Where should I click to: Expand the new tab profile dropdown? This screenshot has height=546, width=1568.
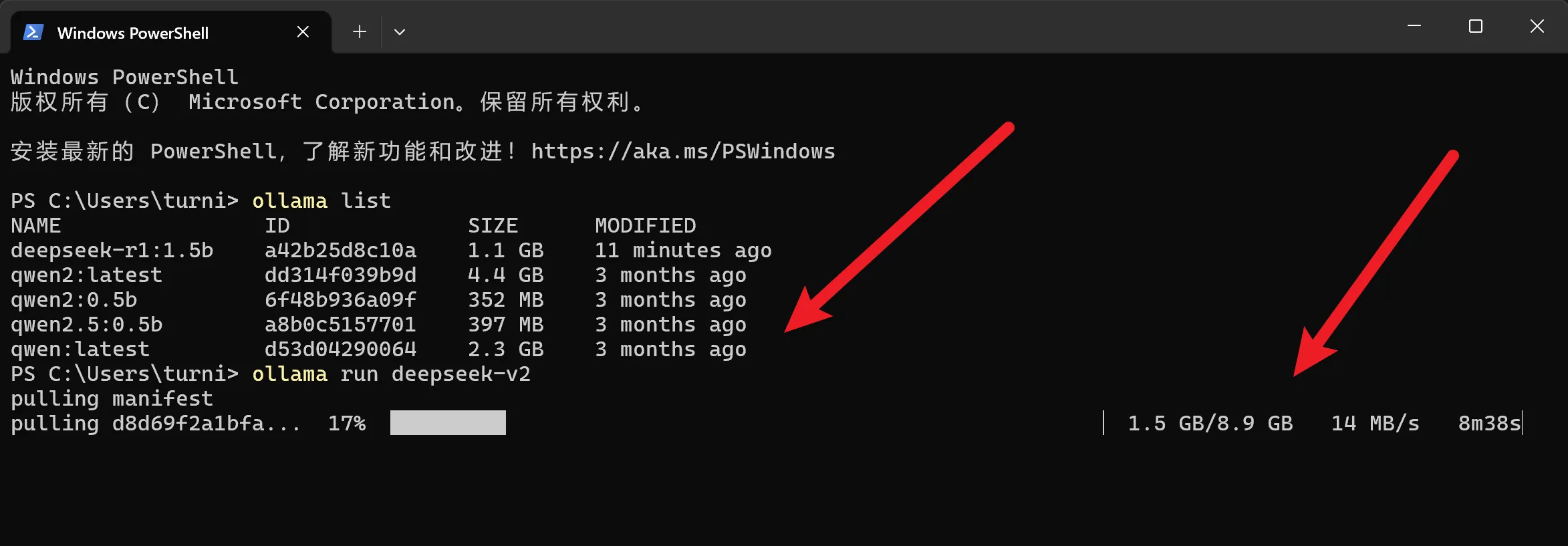tap(400, 31)
